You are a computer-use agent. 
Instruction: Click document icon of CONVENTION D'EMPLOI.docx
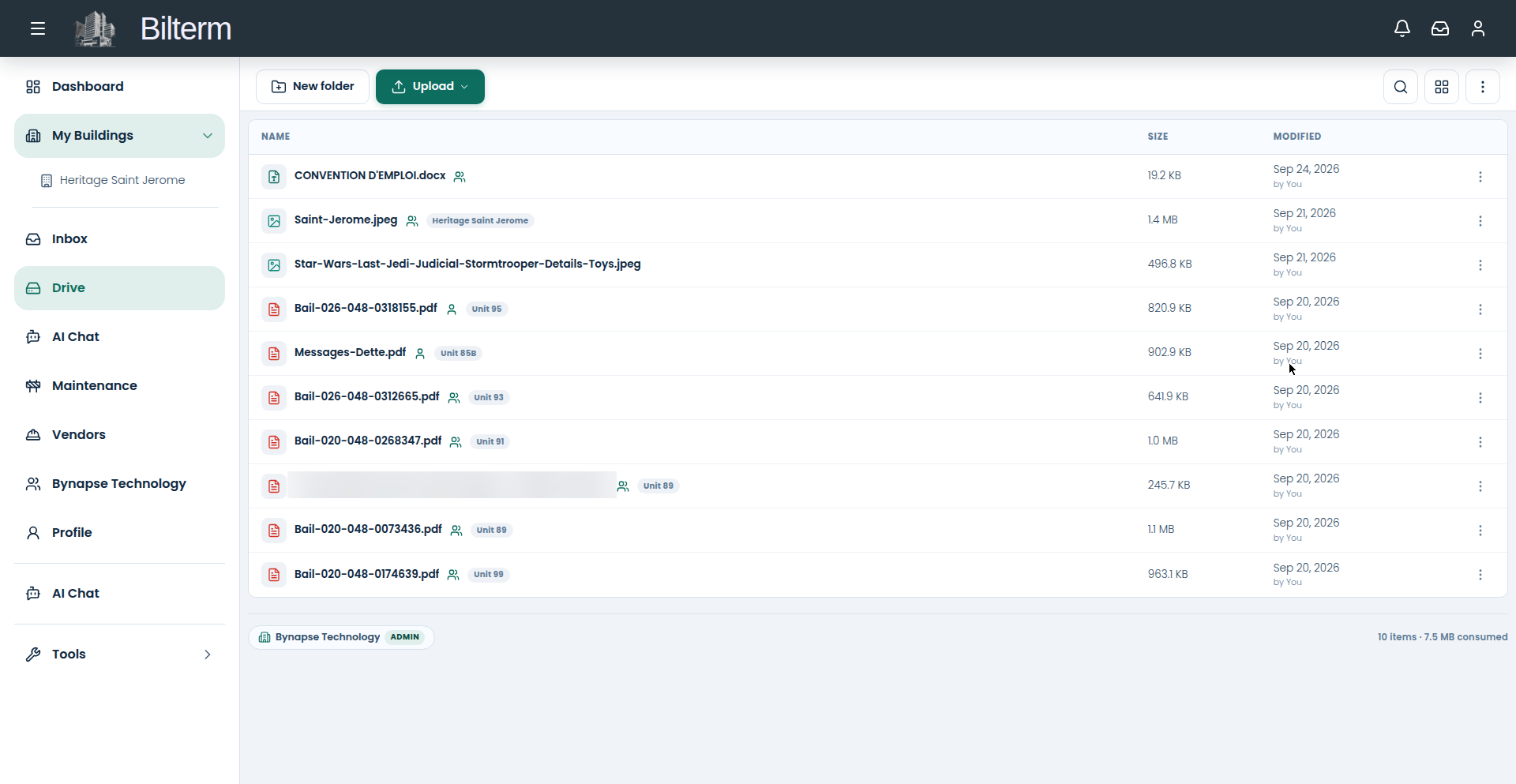tap(274, 177)
